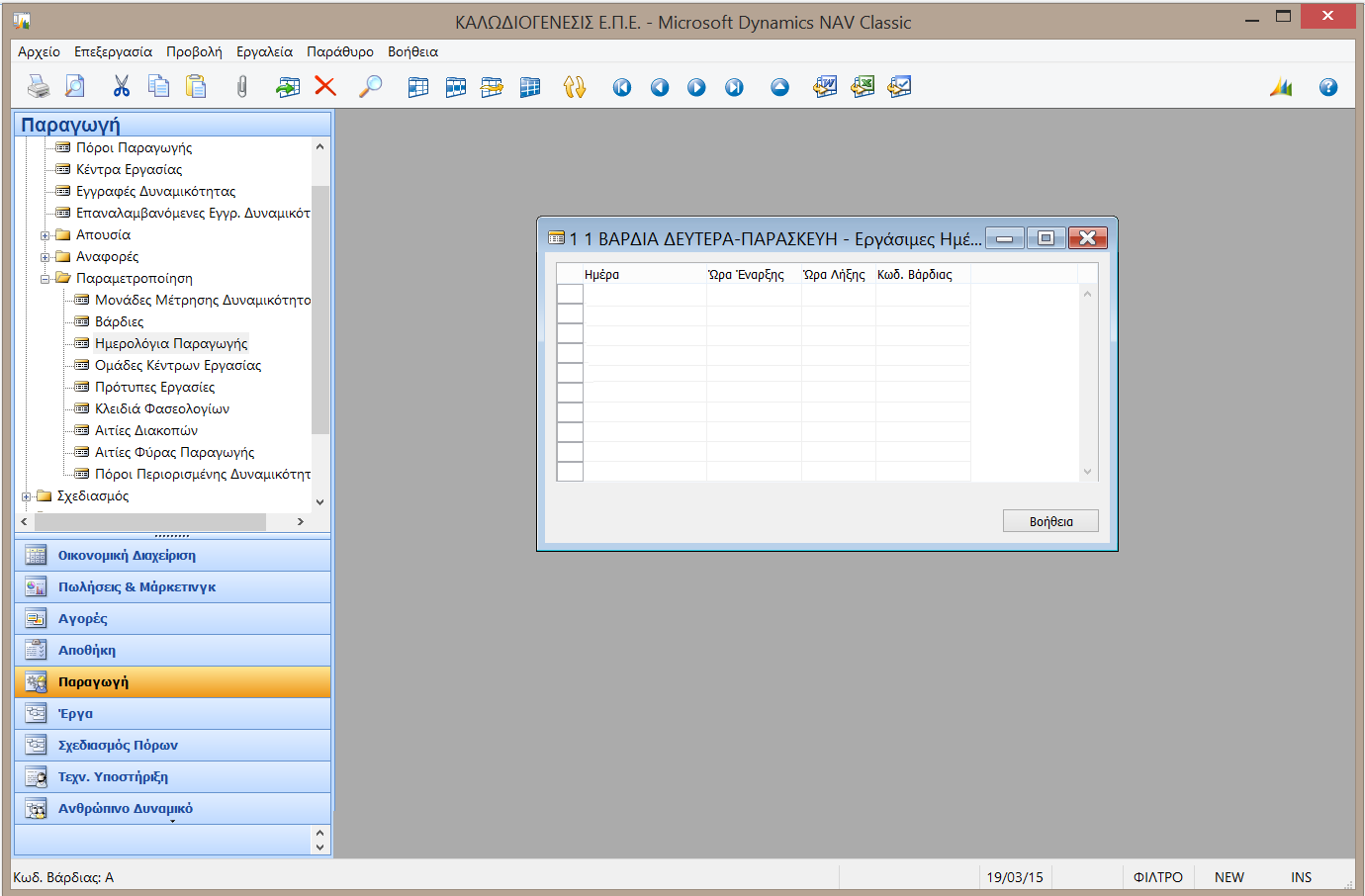Open Οικονομική Διαχείριση module
Viewport: 1365px width, 896px height.
pyautogui.click(x=173, y=556)
